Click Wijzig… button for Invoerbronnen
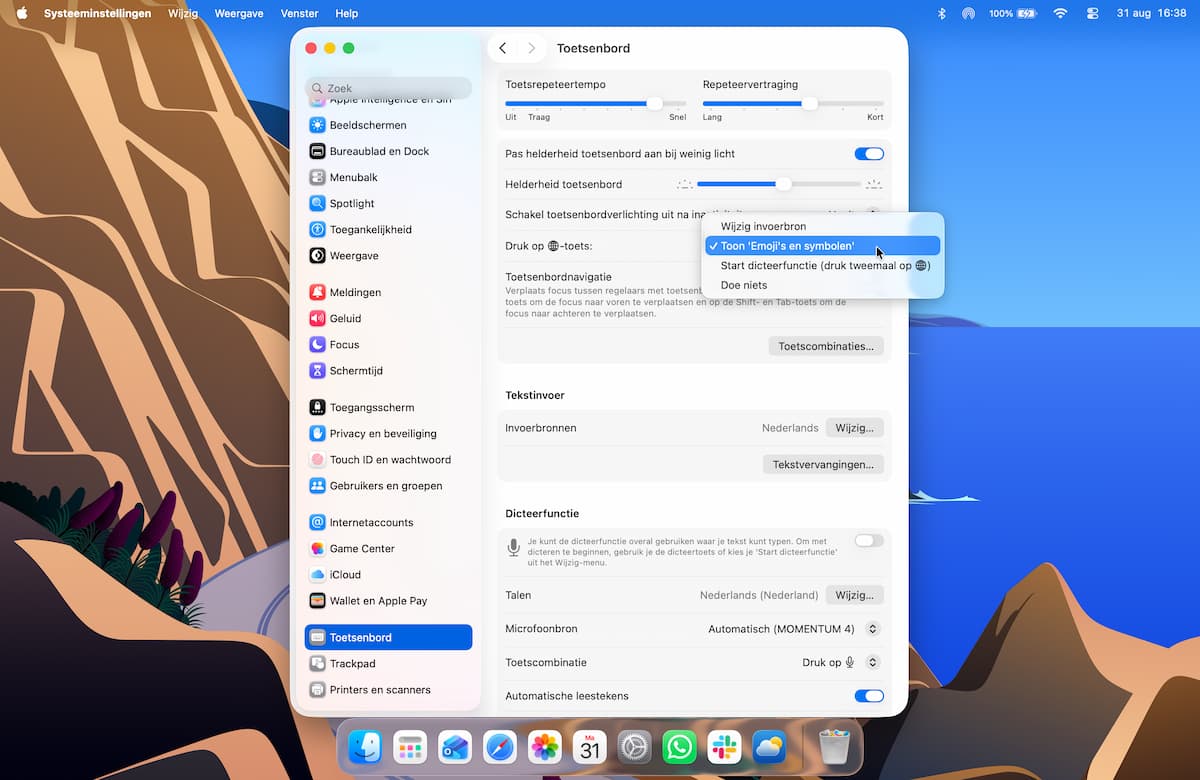Viewport: 1200px width, 780px height. pos(855,428)
